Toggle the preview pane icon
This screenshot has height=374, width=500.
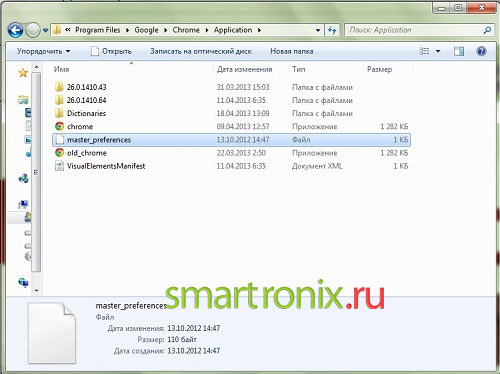pos(459,51)
